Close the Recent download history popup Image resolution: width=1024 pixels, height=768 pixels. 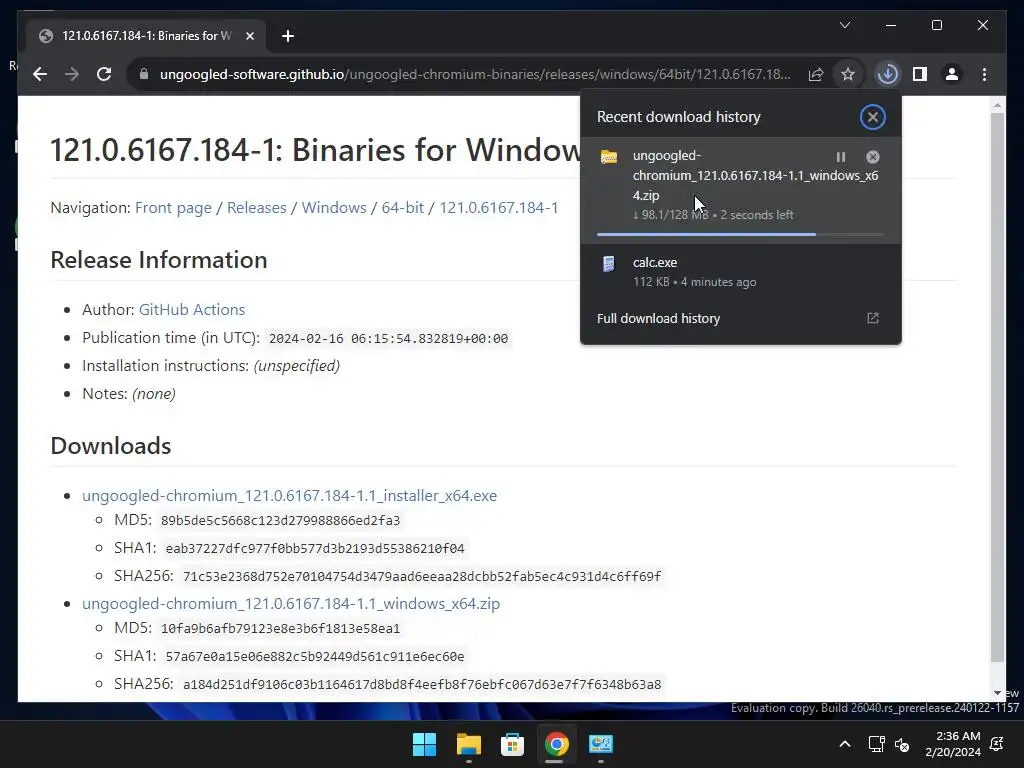(872, 117)
